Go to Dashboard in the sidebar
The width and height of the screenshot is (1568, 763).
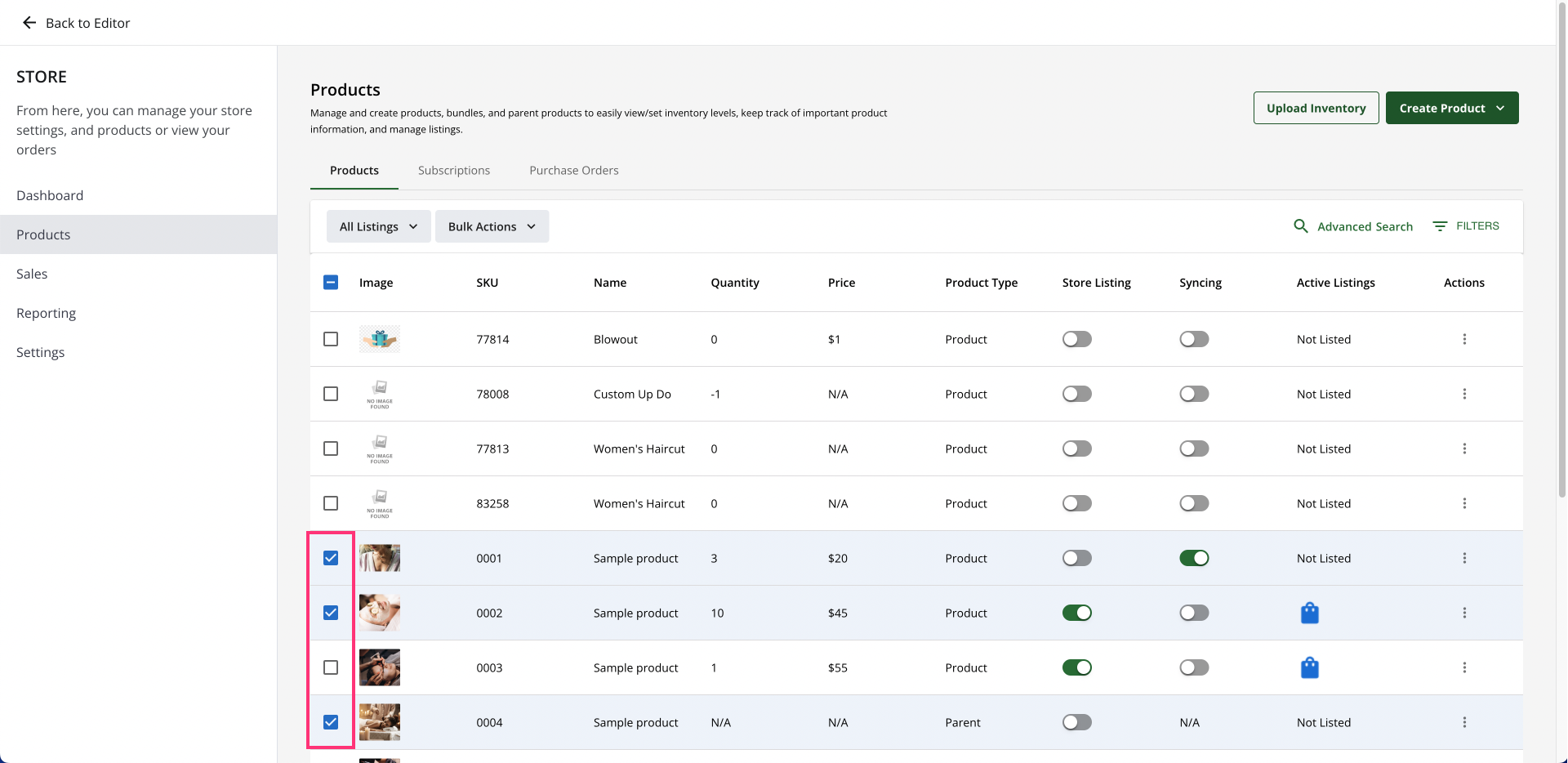coord(50,195)
